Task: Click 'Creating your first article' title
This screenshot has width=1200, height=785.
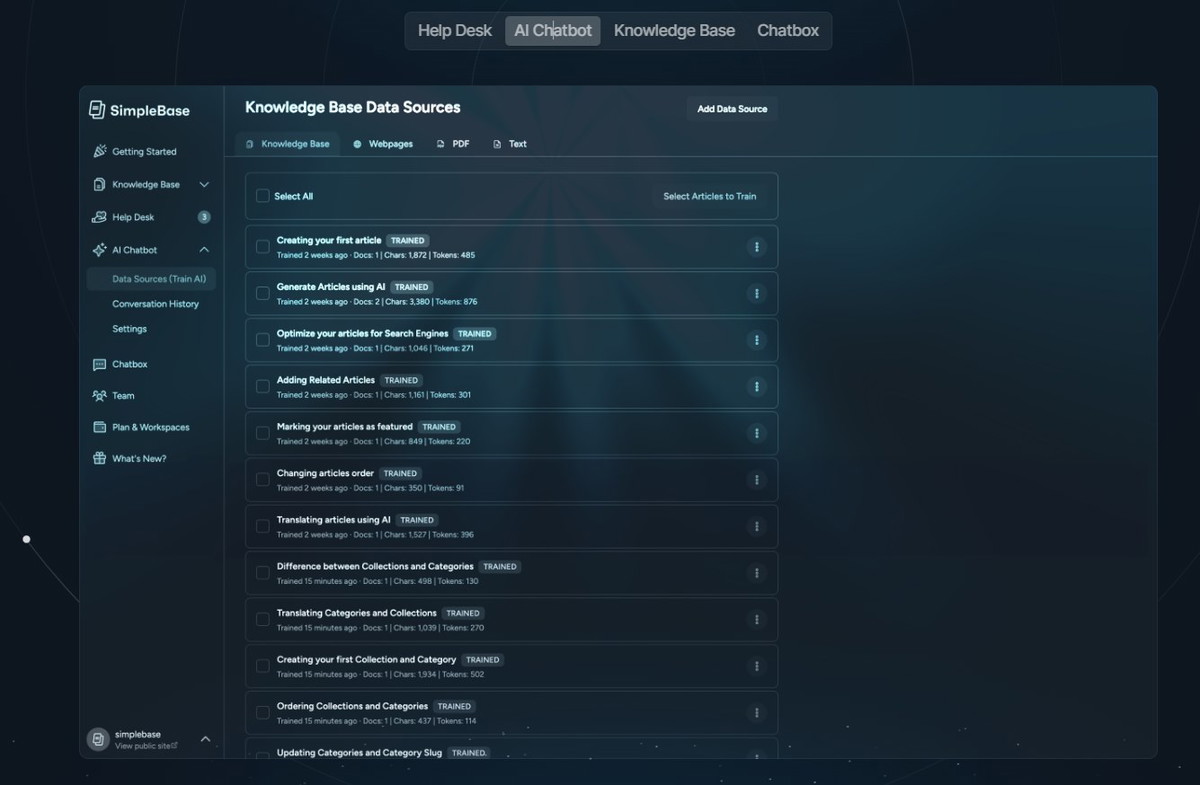Action: (x=329, y=240)
